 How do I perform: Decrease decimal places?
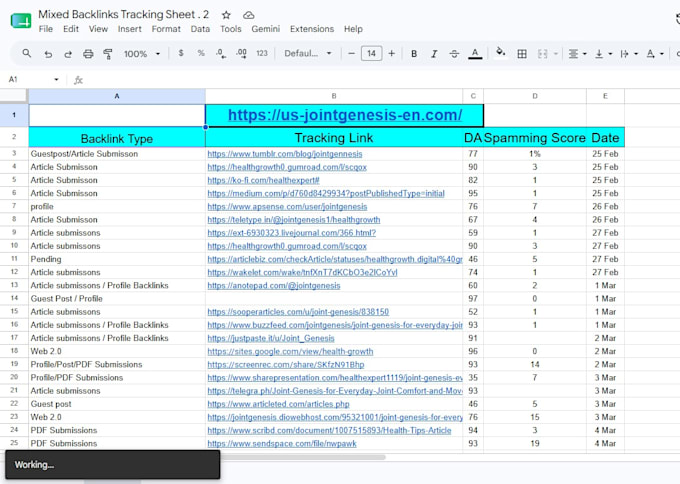coord(221,53)
